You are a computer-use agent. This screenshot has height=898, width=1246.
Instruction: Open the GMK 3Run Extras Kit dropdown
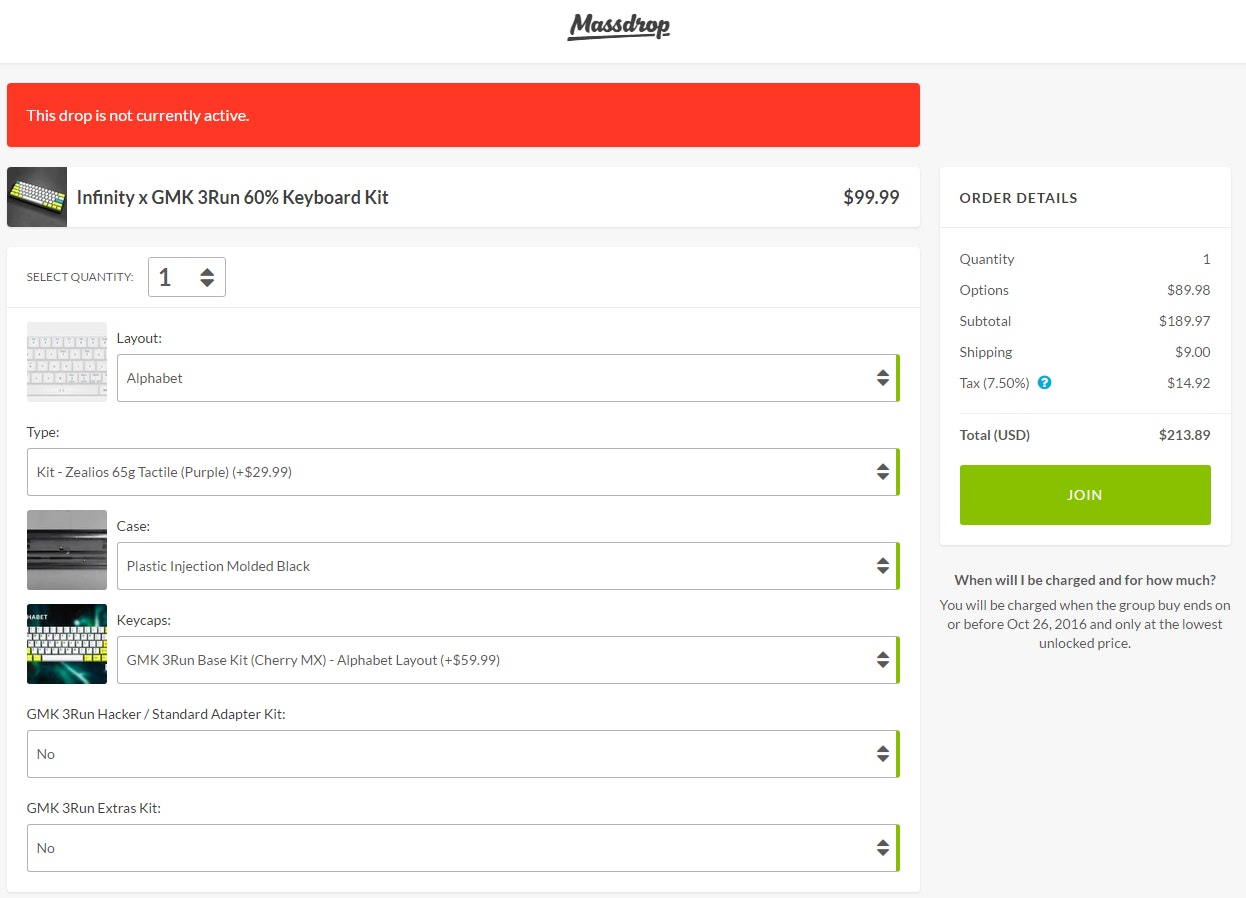[460, 848]
